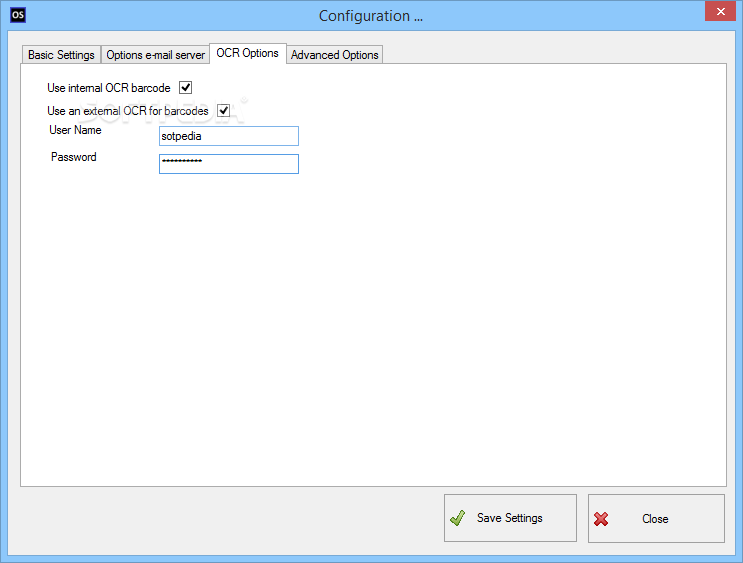743x563 pixels.
Task: Select the OCR Options tab
Action: tap(247, 53)
